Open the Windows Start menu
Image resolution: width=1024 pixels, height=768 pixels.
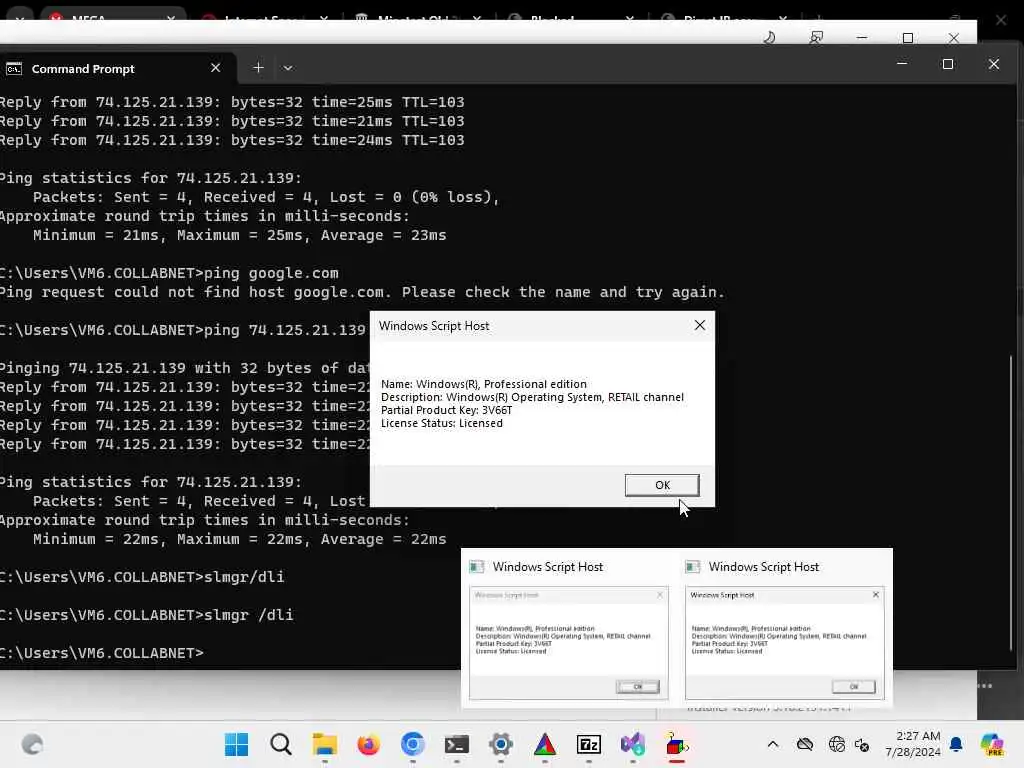tap(236, 744)
